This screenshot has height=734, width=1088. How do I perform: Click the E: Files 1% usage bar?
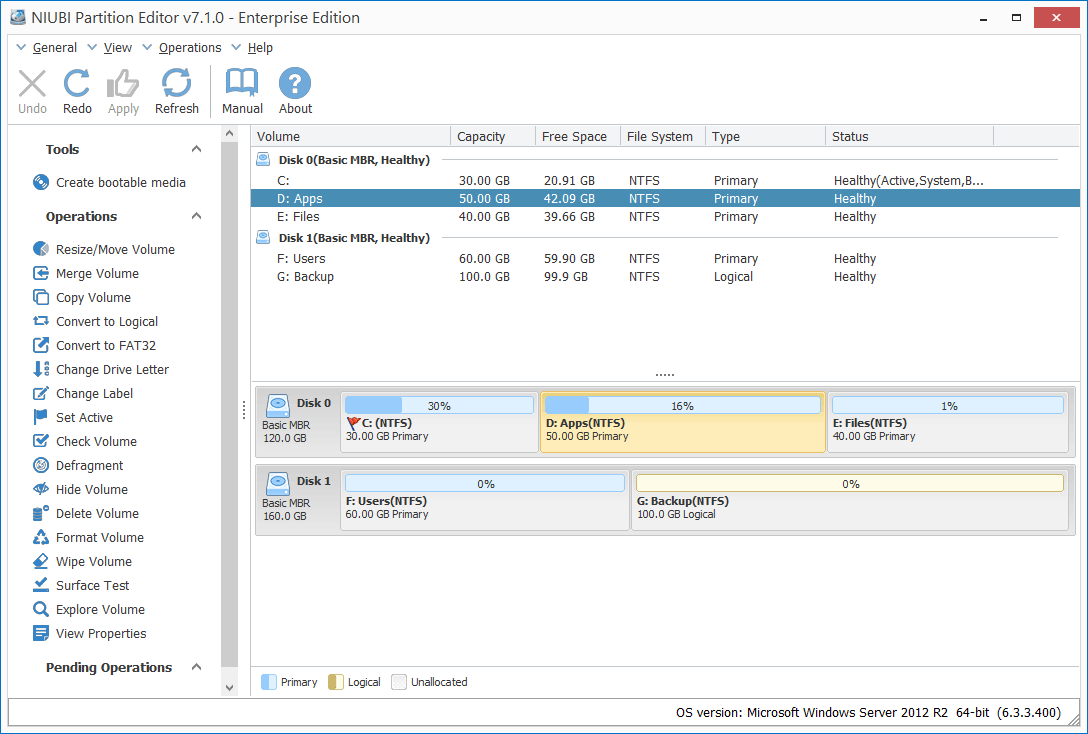pyautogui.click(x=948, y=405)
